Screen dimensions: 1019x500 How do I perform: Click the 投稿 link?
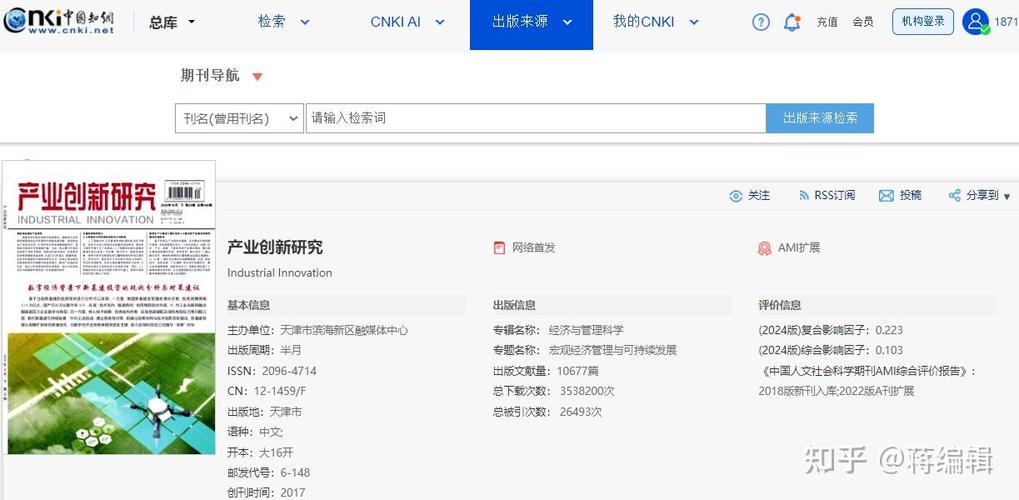(910, 196)
